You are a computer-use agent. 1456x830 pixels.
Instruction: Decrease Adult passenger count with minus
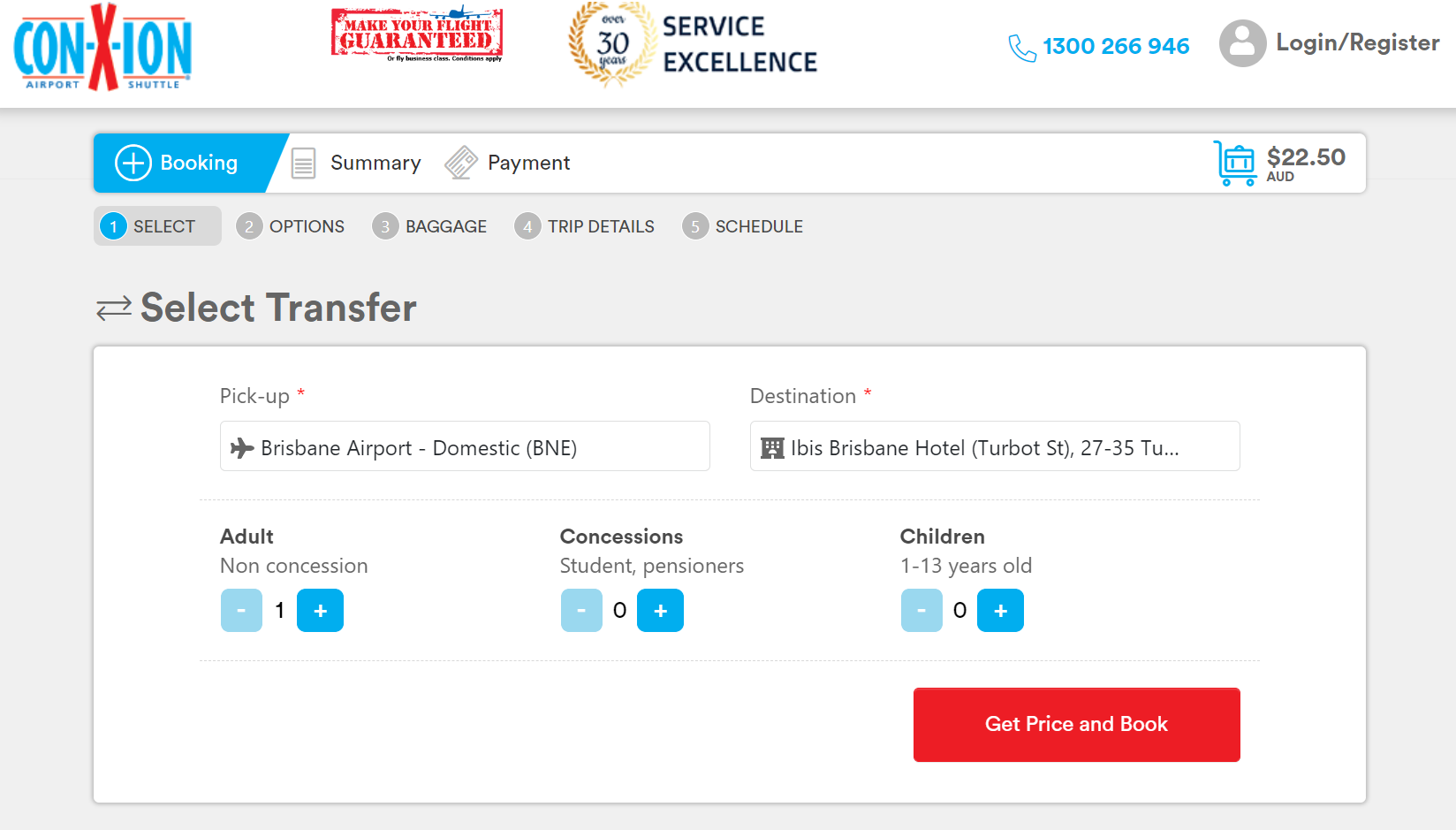pos(241,611)
